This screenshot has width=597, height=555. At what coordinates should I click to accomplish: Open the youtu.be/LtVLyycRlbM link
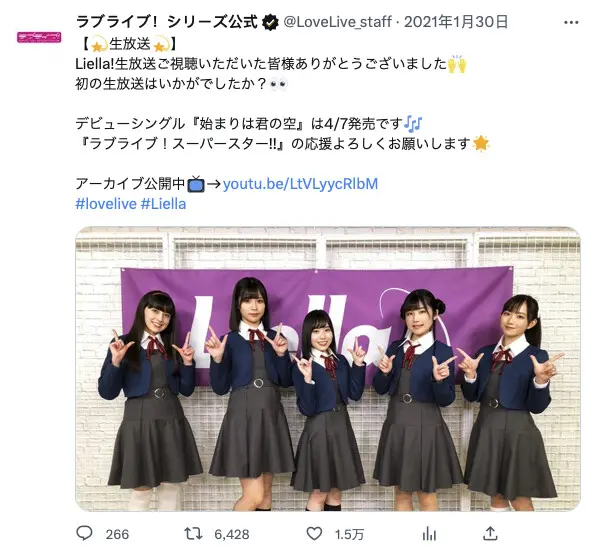(300, 184)
